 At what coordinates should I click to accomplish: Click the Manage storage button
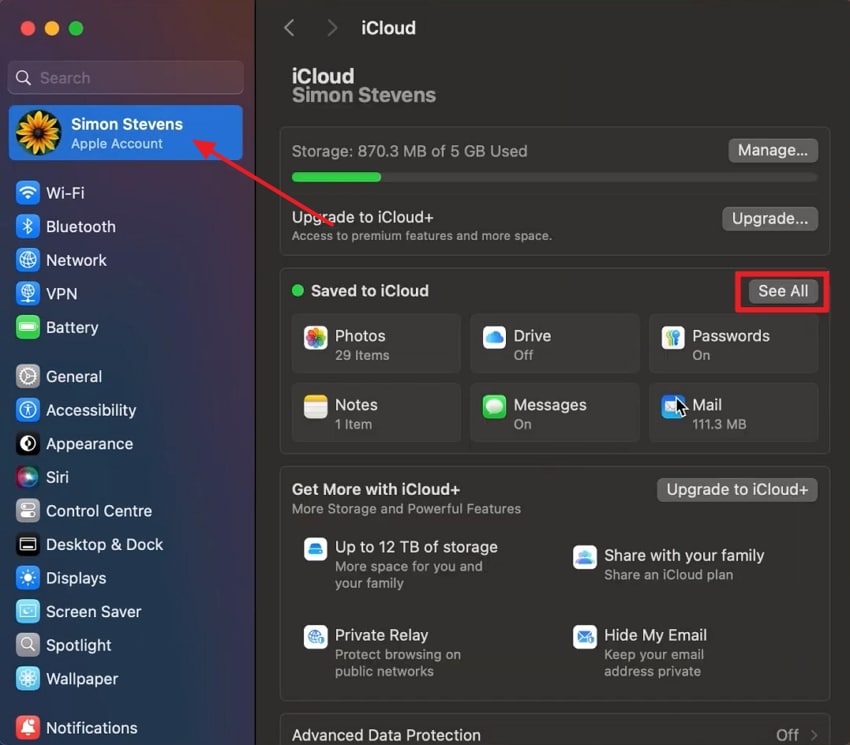tap(772, 151)
